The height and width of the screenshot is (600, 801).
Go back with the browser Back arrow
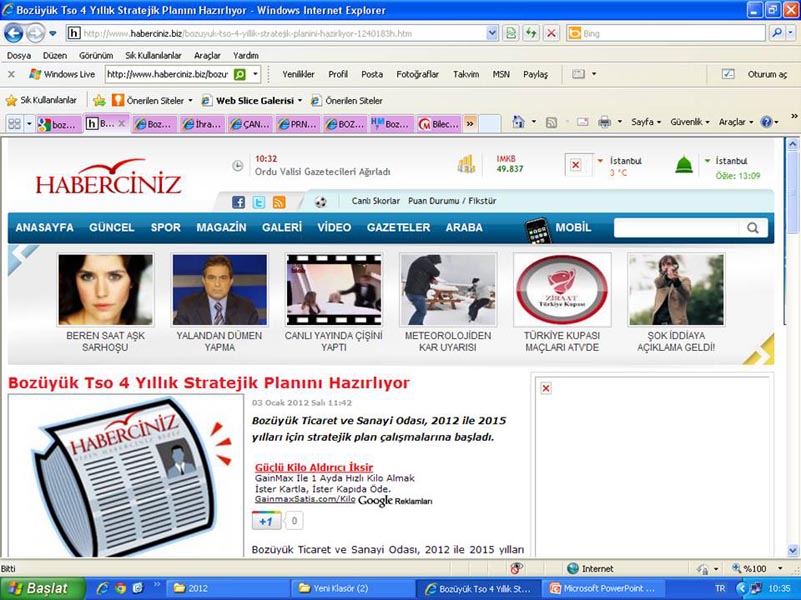14,34
